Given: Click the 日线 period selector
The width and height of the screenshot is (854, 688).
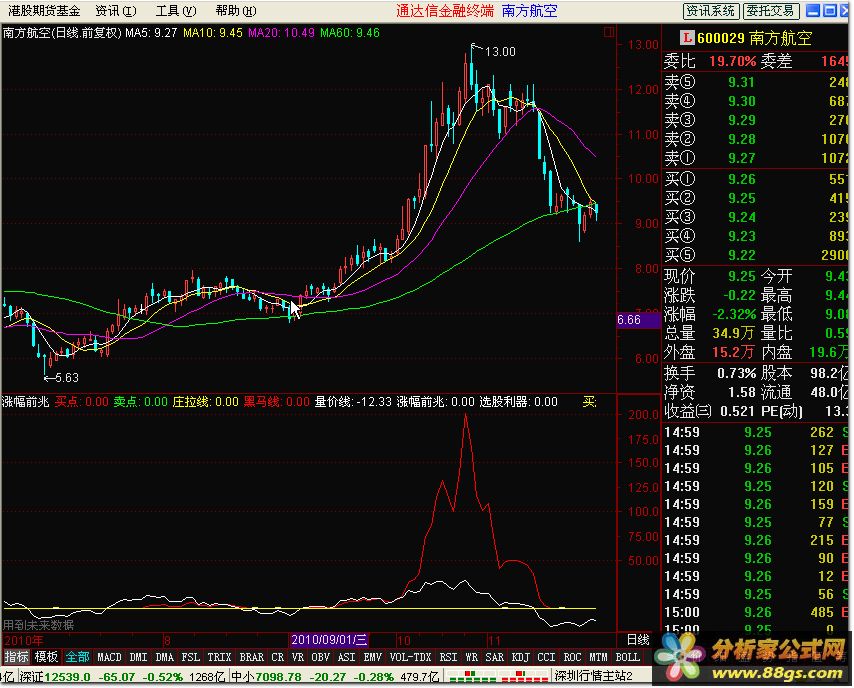Looking at the screenshot, I should 638,640.
